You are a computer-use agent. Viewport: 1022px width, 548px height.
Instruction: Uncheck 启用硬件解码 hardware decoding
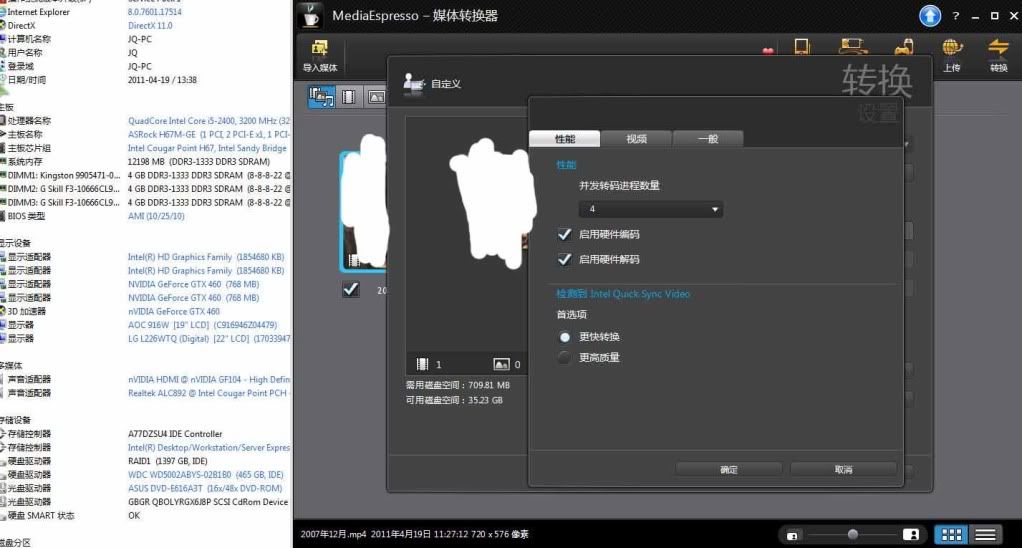(x=567, y=259)
